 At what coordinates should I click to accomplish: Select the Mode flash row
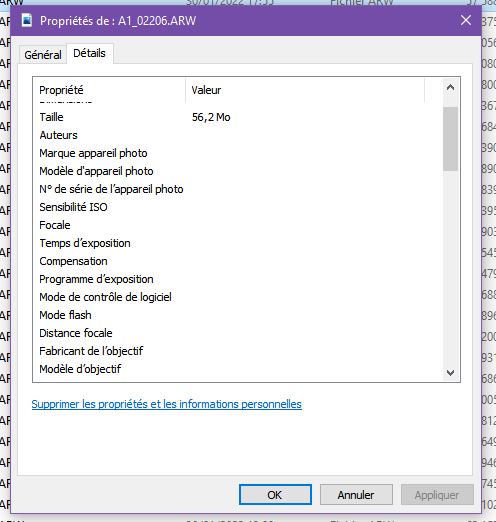(x=238, y=315)
